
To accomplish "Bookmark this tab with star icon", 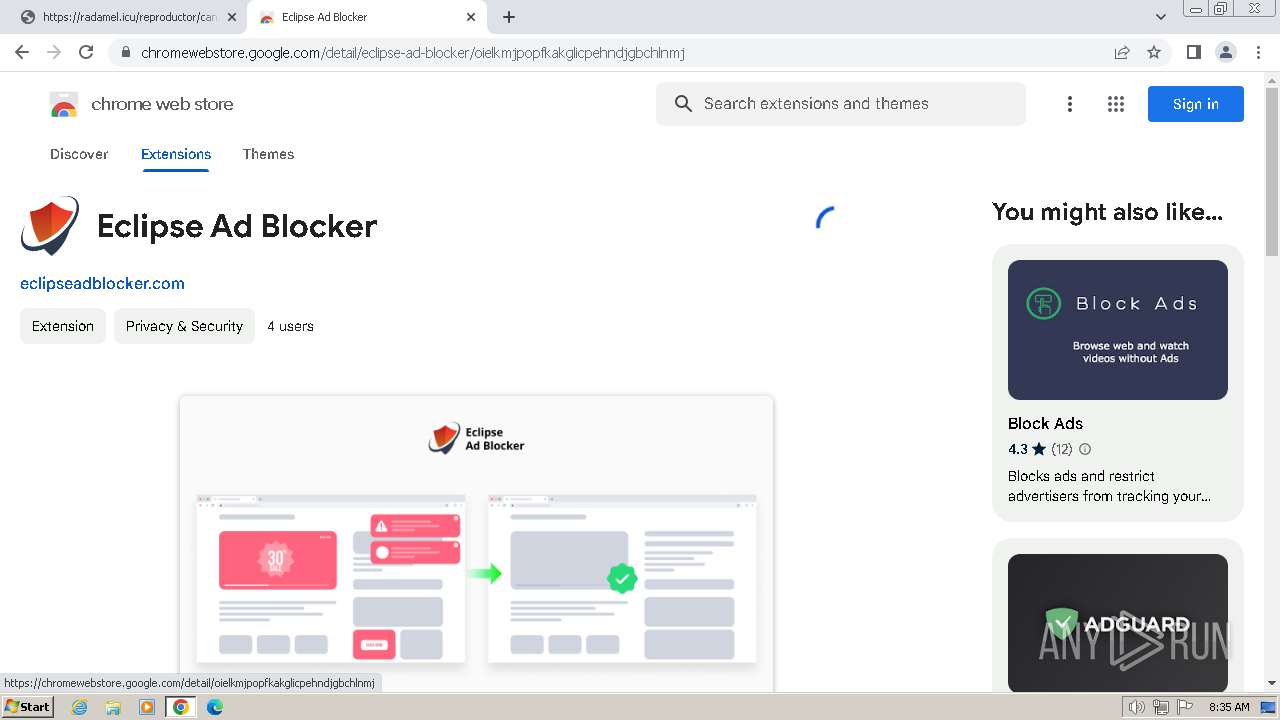I will tap(1154, 52).
